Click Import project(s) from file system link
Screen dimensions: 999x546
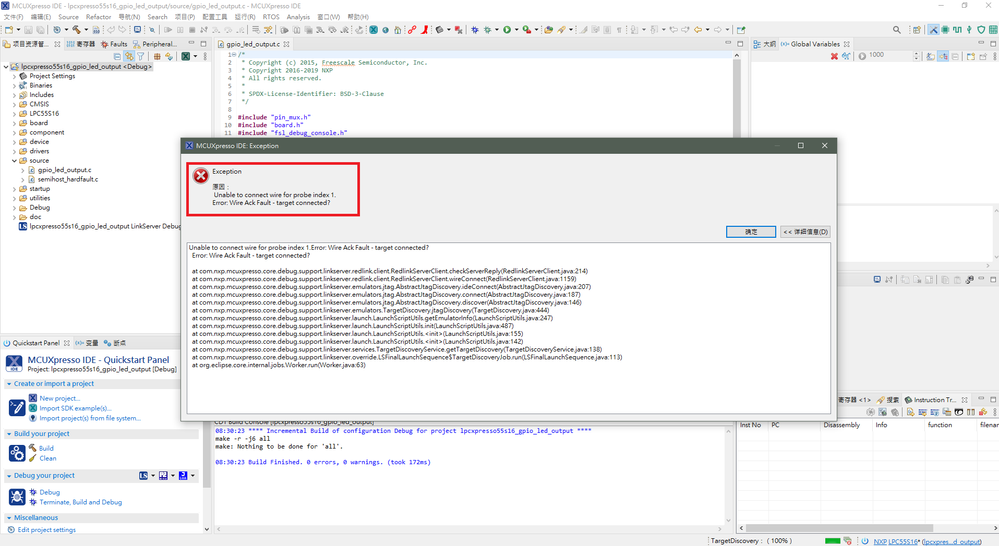click(90, 419)
